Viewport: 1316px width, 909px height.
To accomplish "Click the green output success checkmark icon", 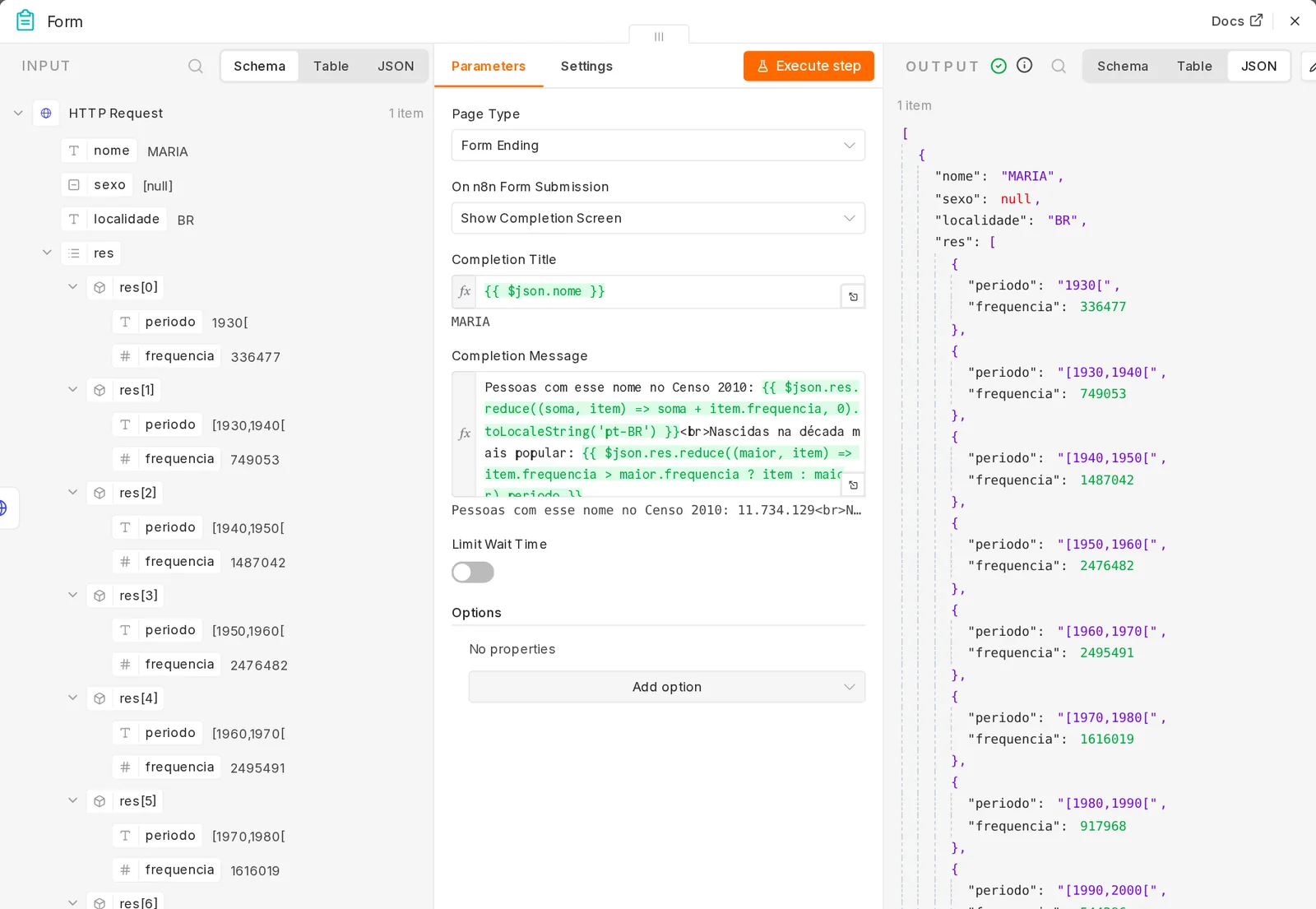I will (x=999, y=66).
